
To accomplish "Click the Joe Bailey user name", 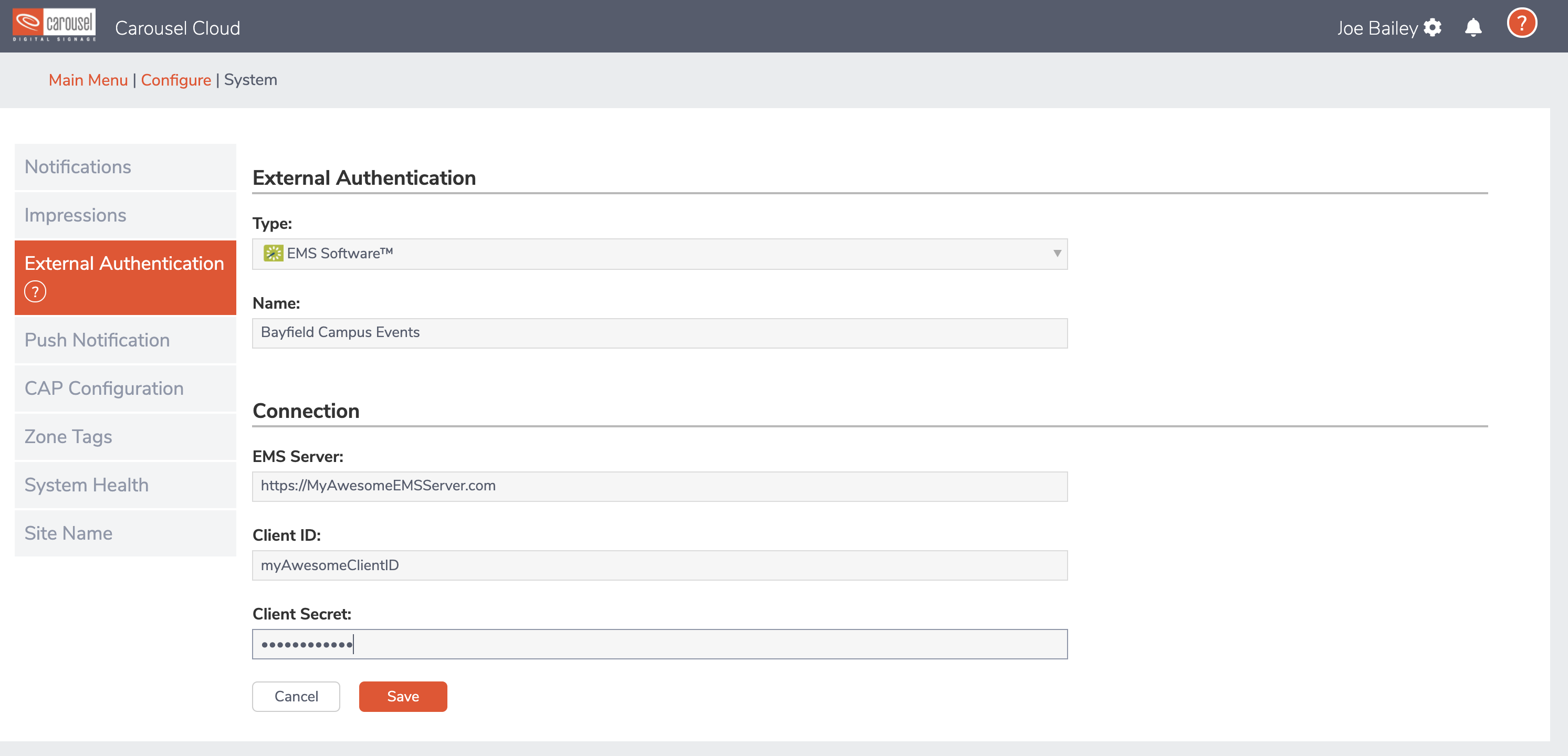I will click(x=1377, y=28).
